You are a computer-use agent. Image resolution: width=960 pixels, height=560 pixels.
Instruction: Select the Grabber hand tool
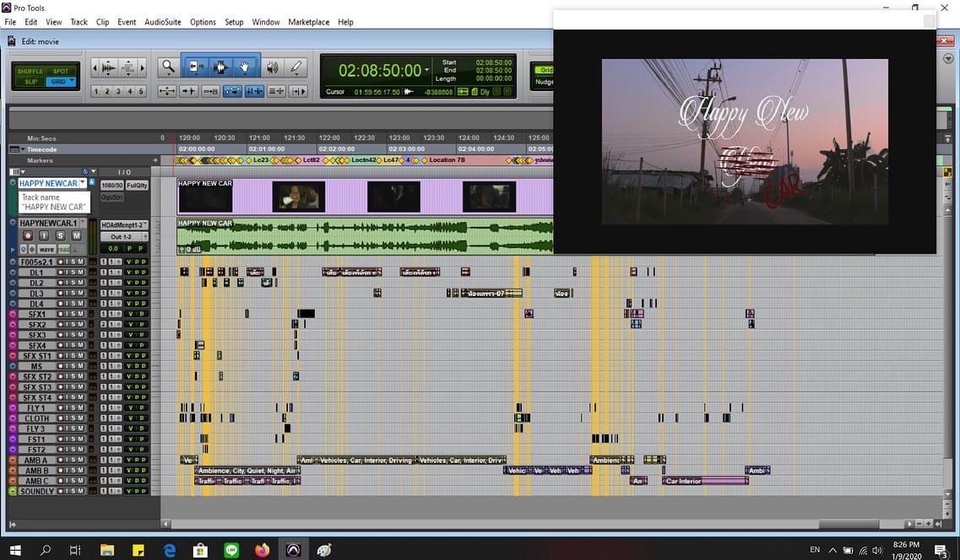click(244, 67)
